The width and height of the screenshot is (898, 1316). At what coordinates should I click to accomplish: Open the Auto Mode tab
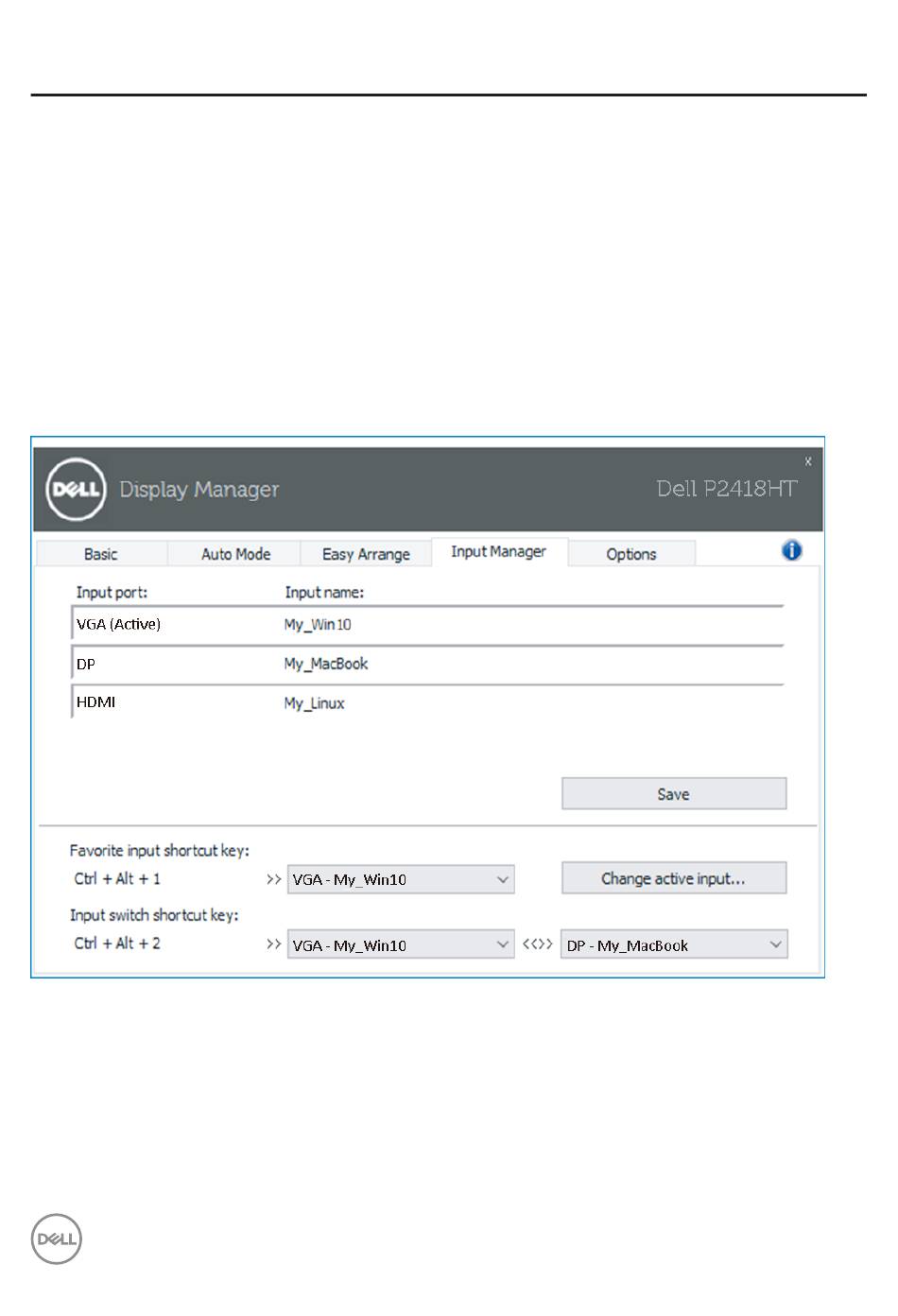(x=235, y=554)
